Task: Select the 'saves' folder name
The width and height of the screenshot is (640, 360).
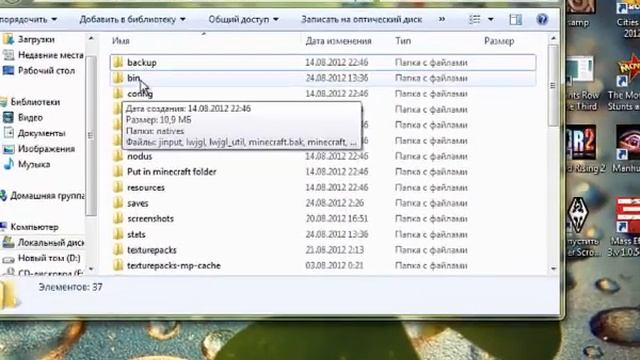Action: tap(138, 203)
